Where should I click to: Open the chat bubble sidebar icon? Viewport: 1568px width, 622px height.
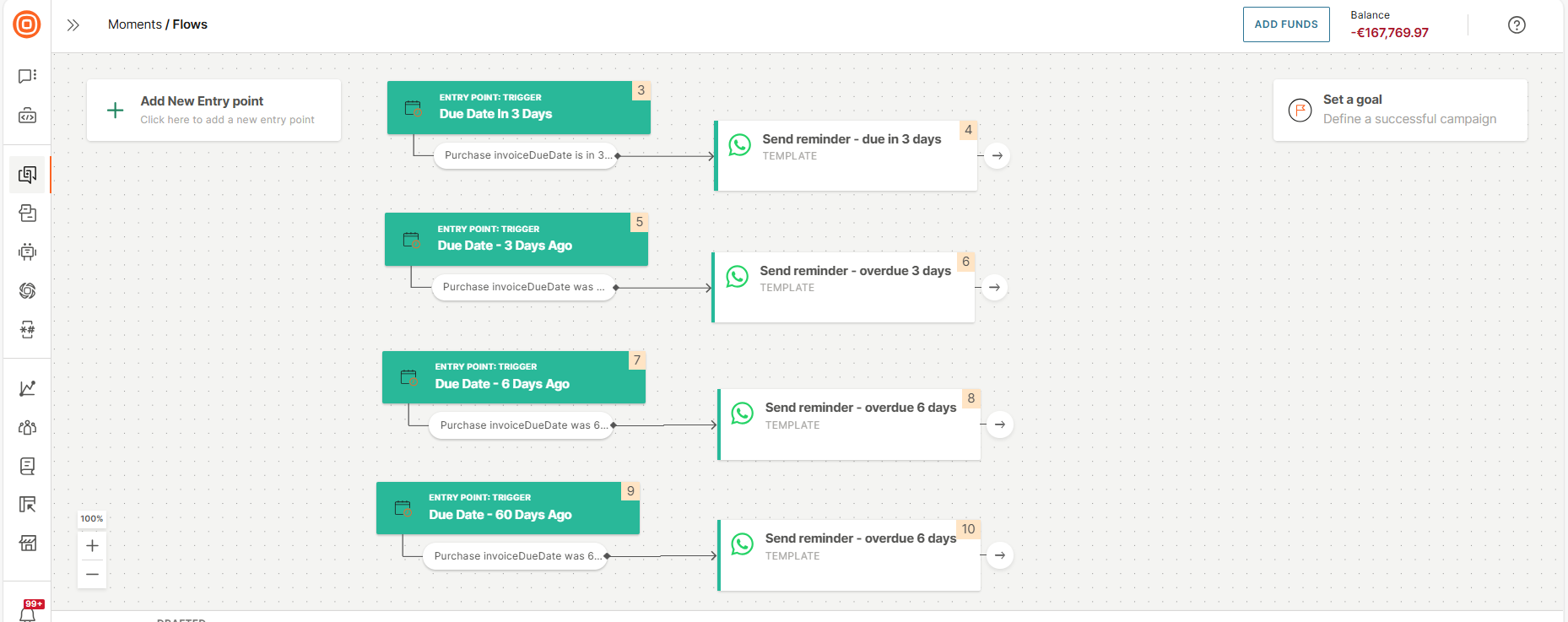27,76
